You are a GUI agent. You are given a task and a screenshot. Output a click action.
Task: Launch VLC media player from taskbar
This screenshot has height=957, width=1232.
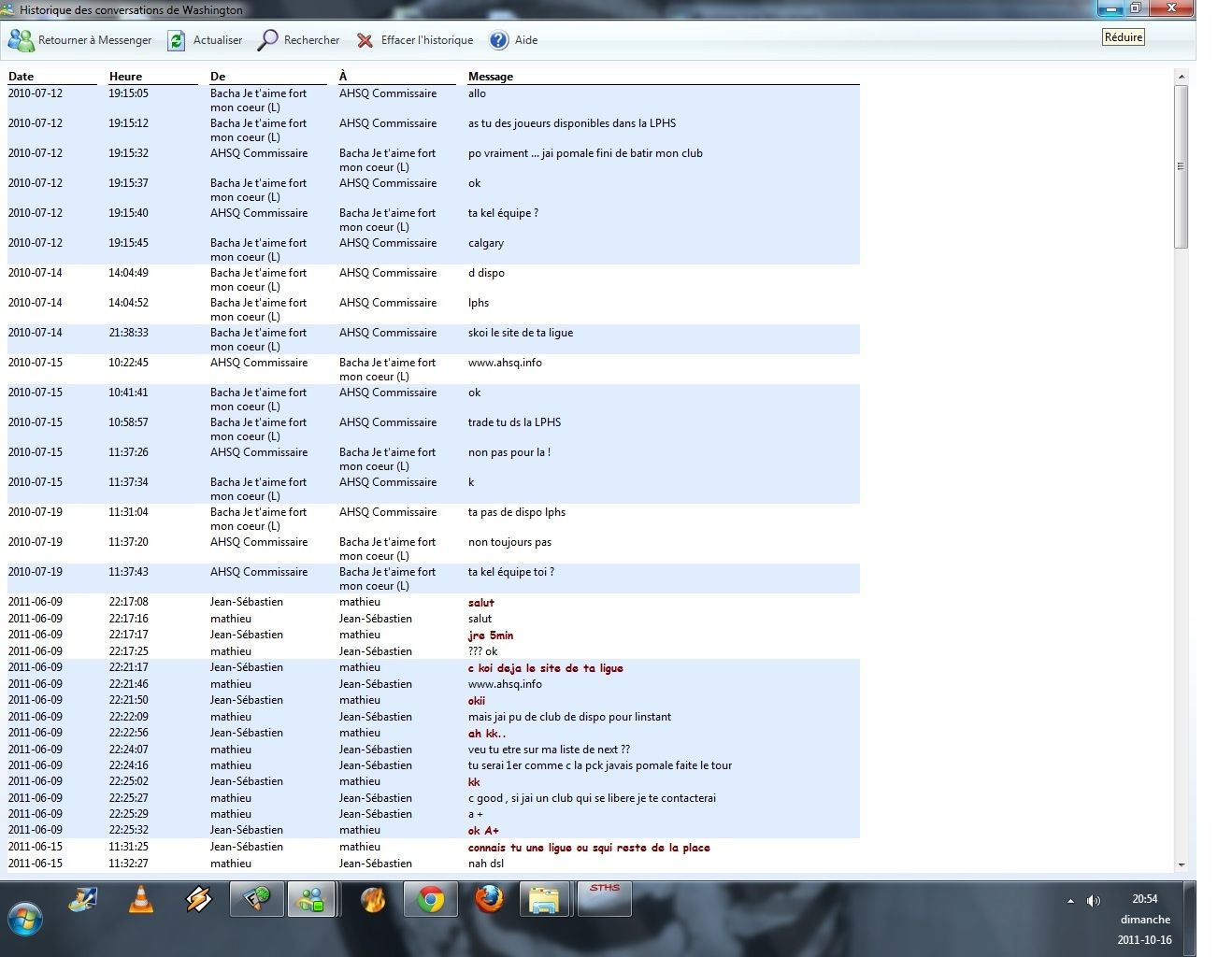coord(140,899)
